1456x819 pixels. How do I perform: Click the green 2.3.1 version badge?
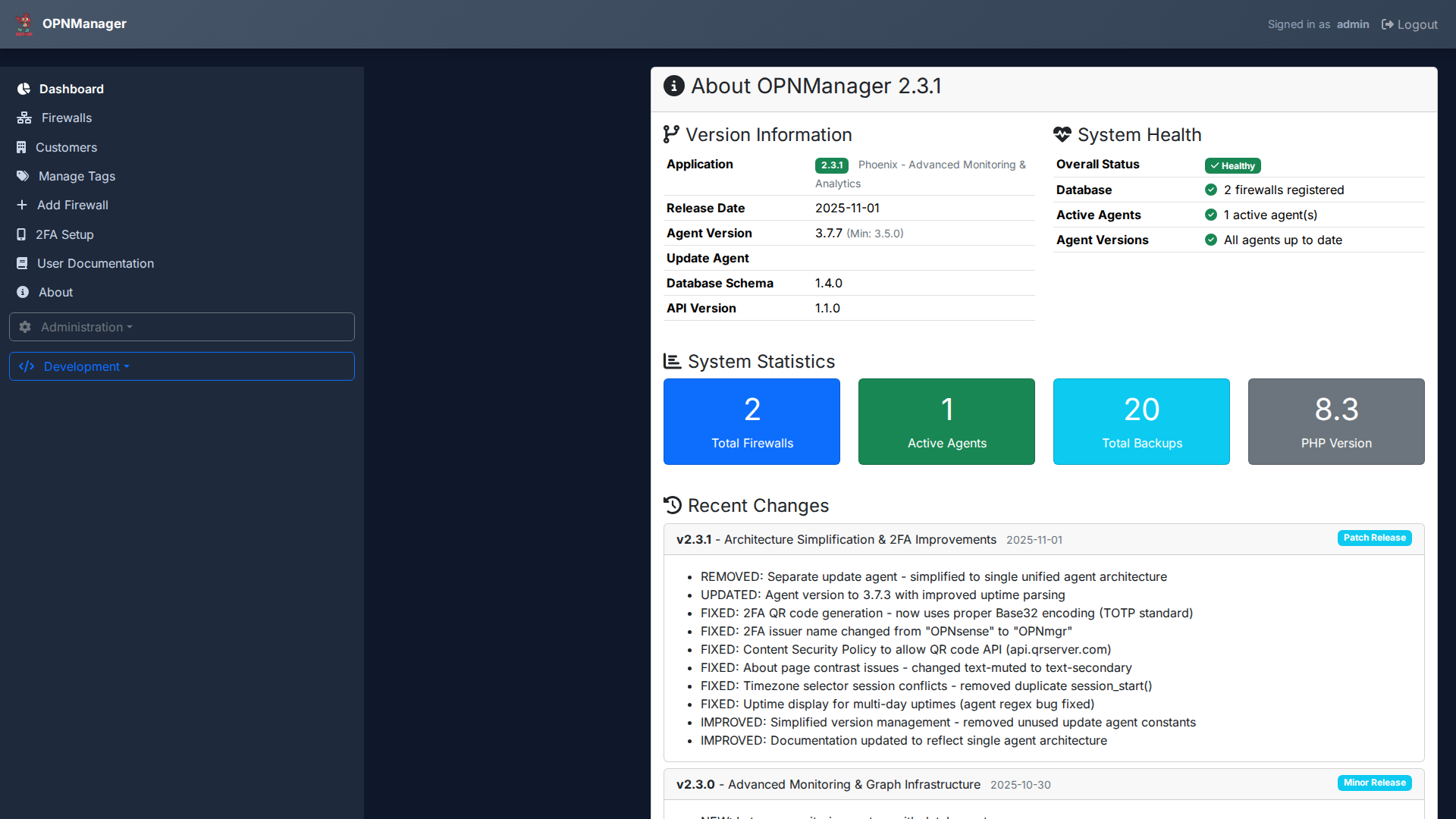(831, 165)
